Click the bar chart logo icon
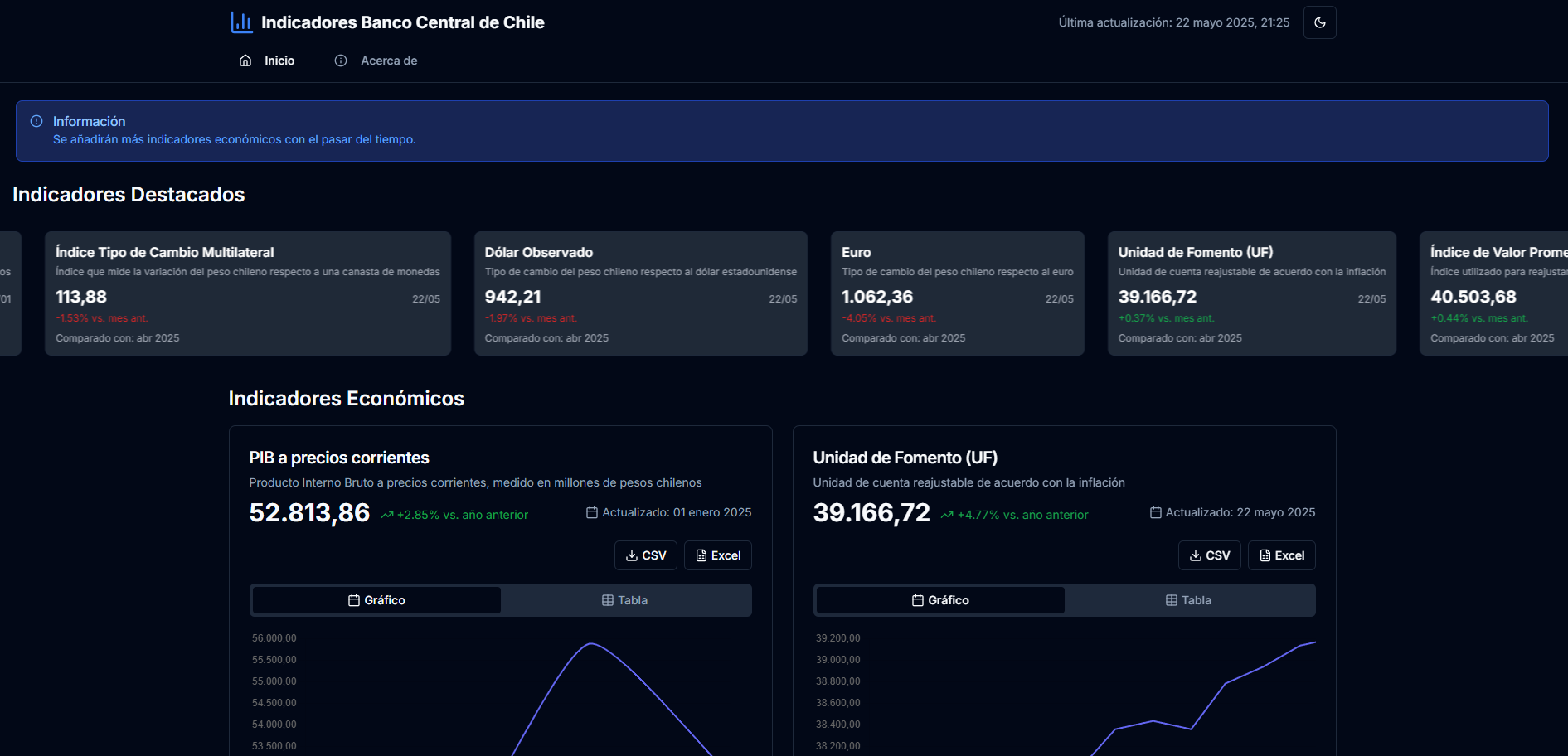The width and height of the screenshot is (1568, 756). point(241,22)
